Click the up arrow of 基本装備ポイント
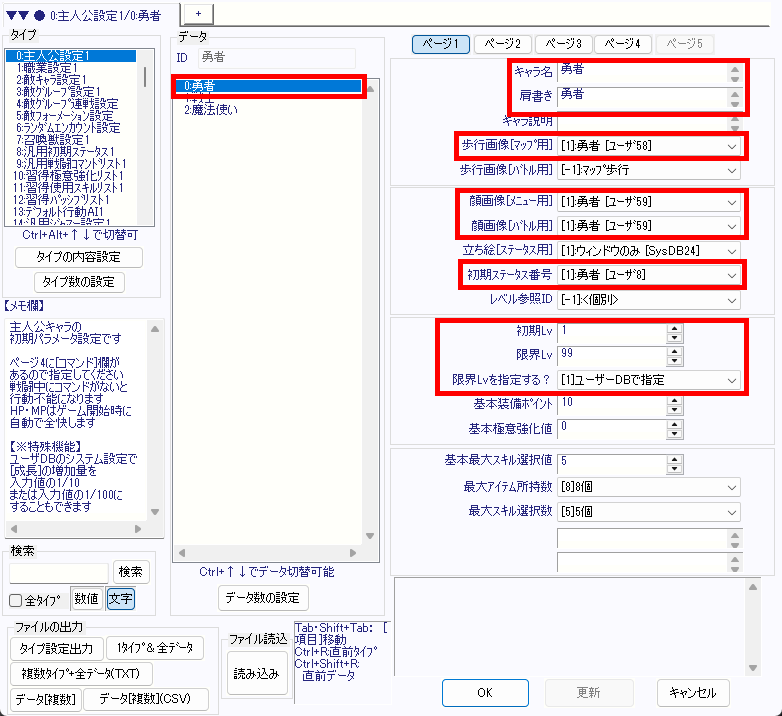Viewport: 782px width, 716px height. click(x=674, y=398)
